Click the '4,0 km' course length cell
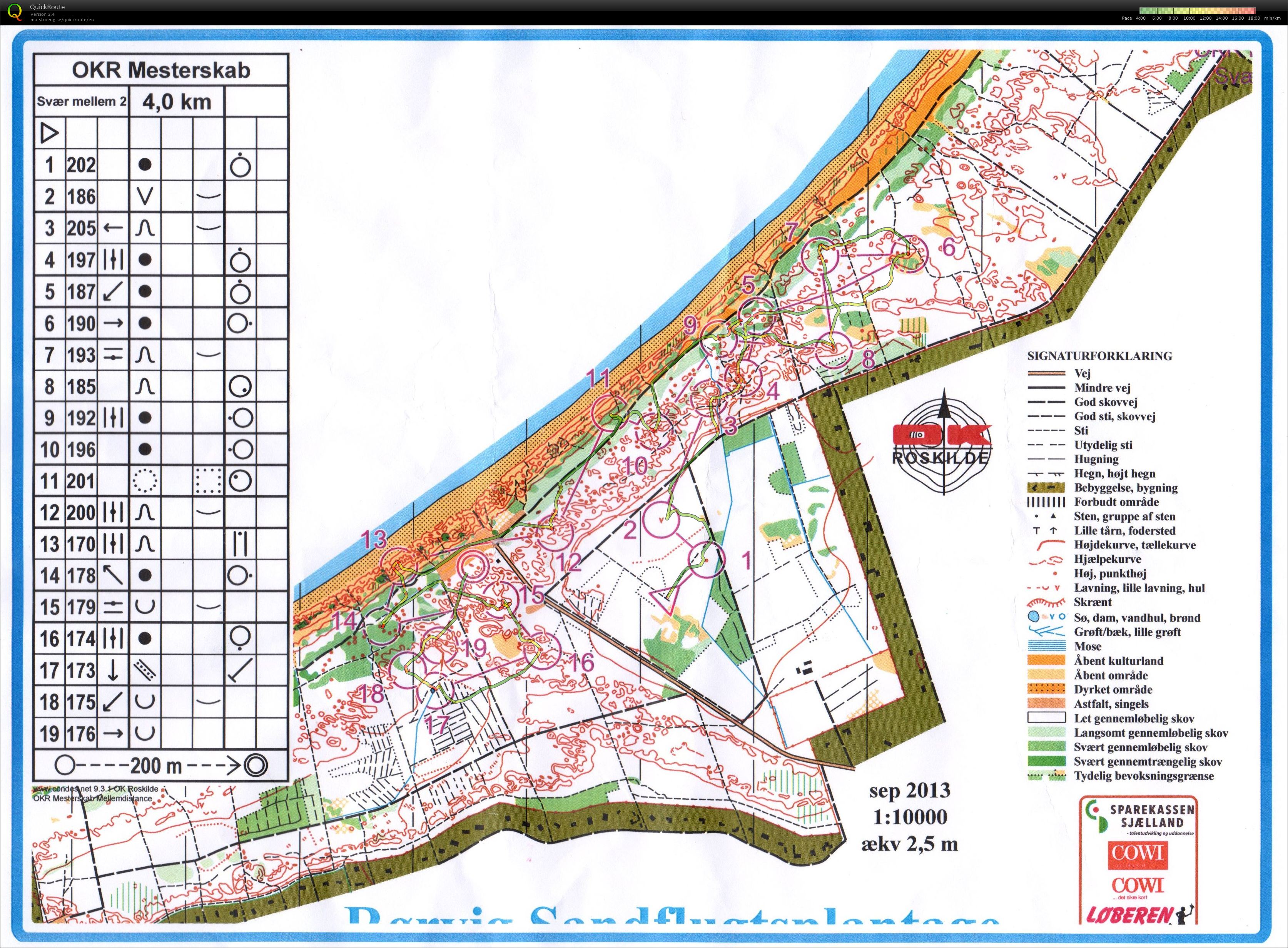 point(177,102)
